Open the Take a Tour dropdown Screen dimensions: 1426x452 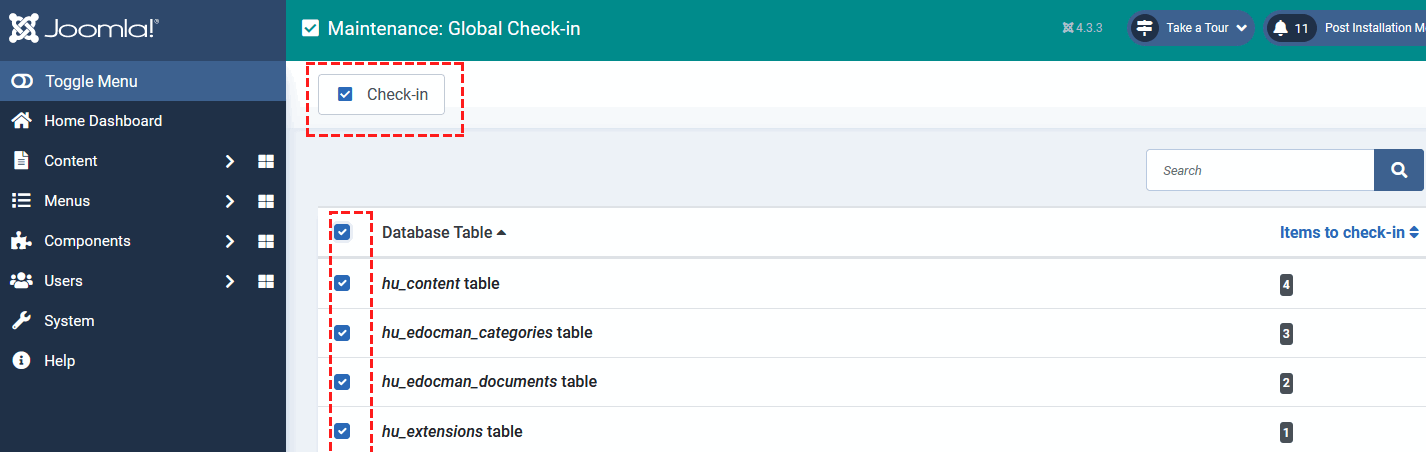(x=1192, y=28)
